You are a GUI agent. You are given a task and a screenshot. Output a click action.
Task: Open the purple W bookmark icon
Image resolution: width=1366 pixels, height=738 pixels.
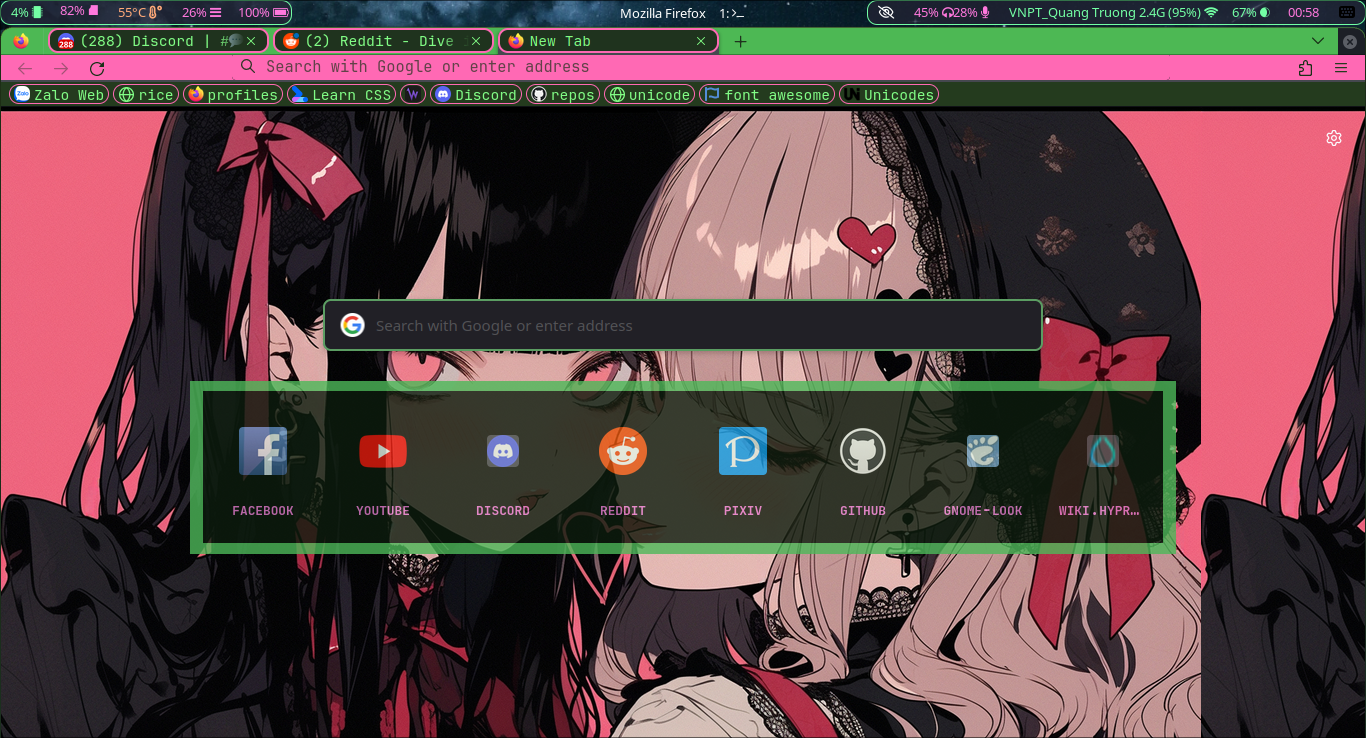pos(413,95)
